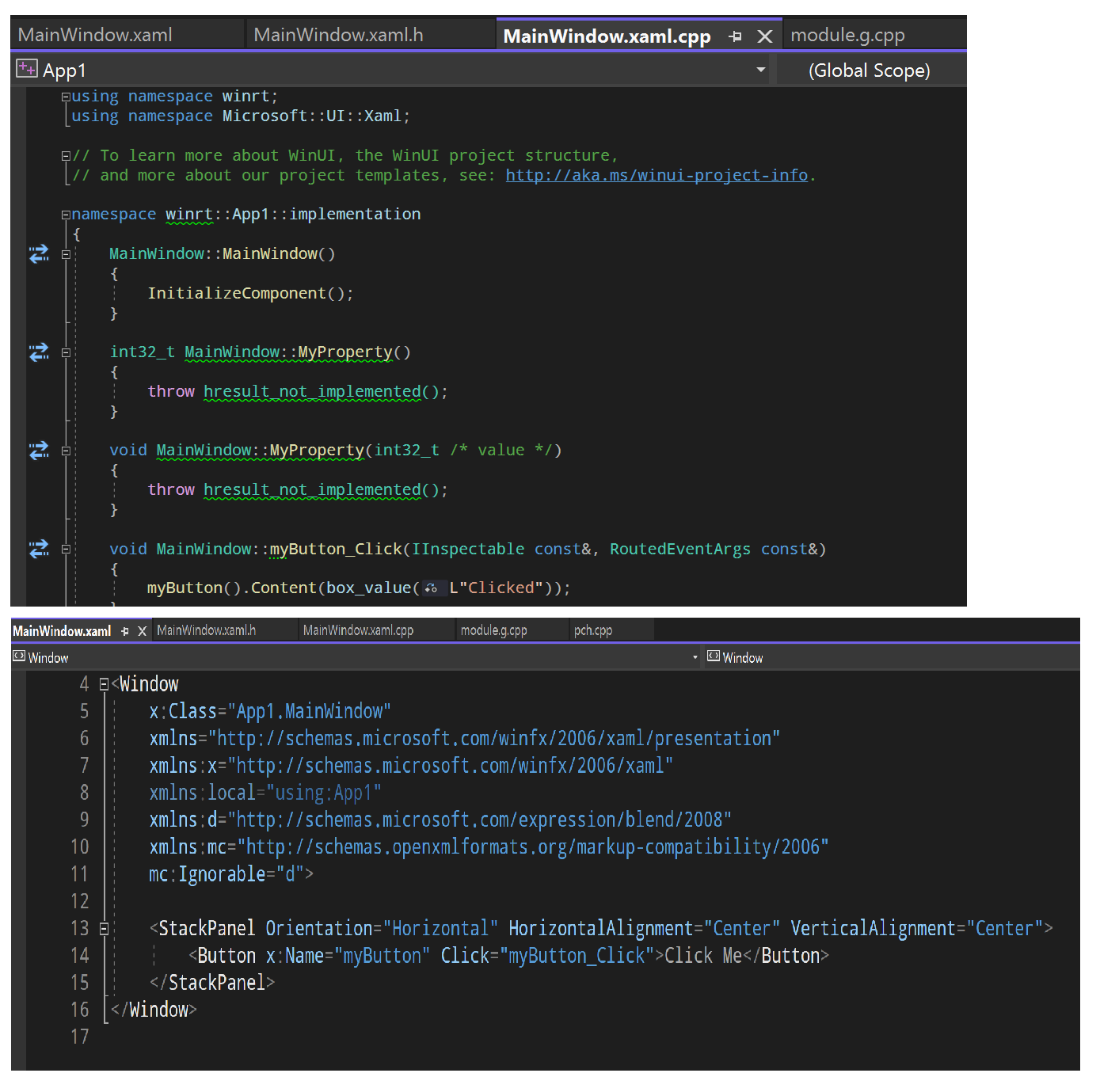Click the inline hint icon before L"Clicked"
The image size is (1119, 1092).
pos(432,588)
